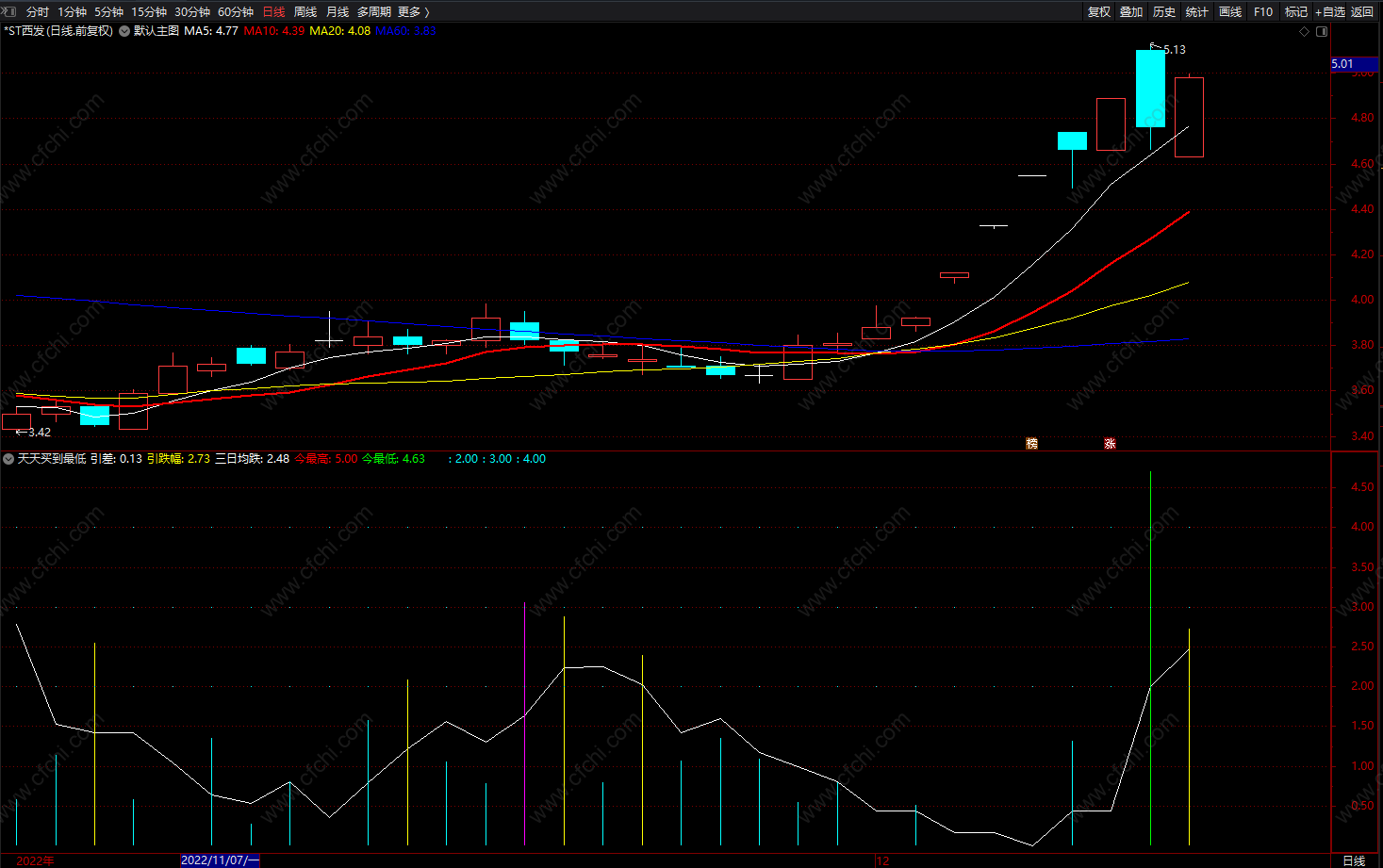Click the 2022/11/07 date marker

pyautogui.click(x=220, y=860)
